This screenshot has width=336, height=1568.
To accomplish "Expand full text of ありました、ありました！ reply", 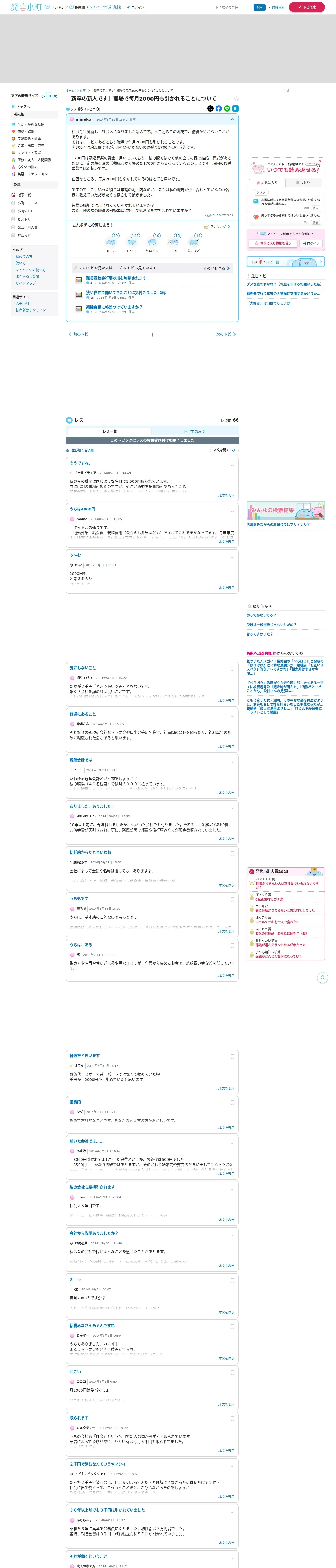I will 225,839.
